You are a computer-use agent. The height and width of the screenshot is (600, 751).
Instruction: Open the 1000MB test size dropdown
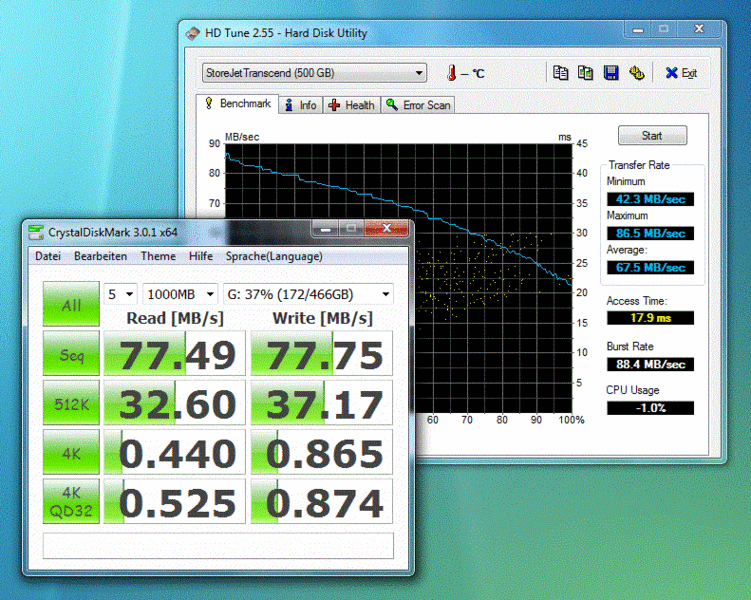181,294
